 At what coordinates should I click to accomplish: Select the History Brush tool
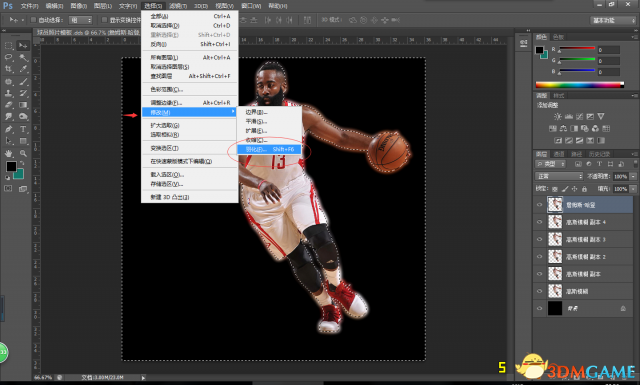[x=23, y=93]
